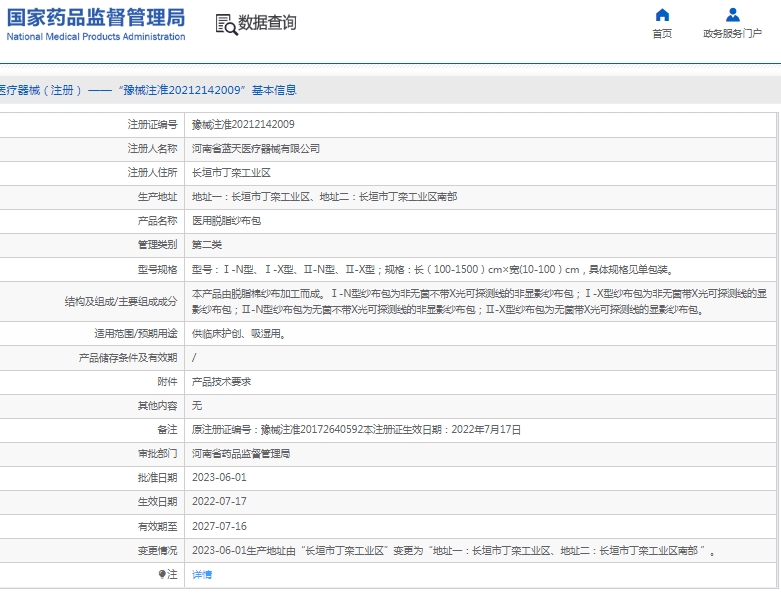Click the 生产地址 row label
The image size is (781, 594).
tap(157, 197)
